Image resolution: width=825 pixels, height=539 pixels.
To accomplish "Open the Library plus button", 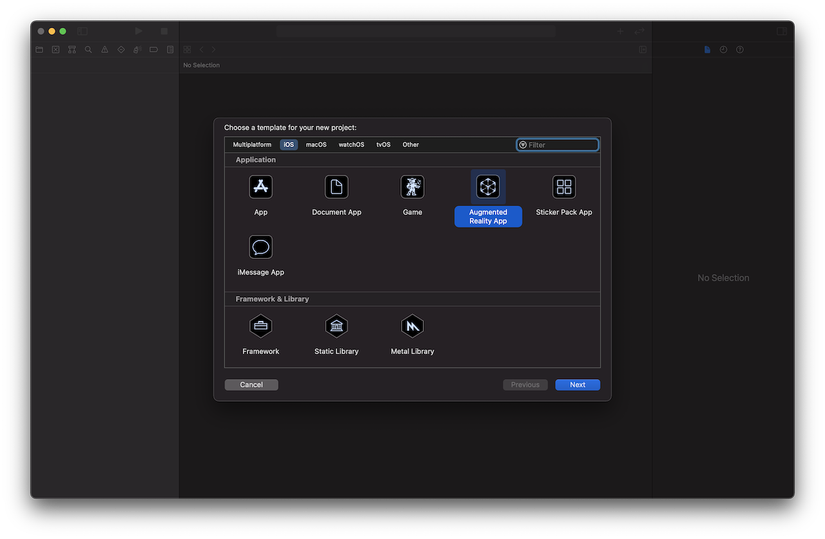I will pyautogui.click(x=620, y=31).
